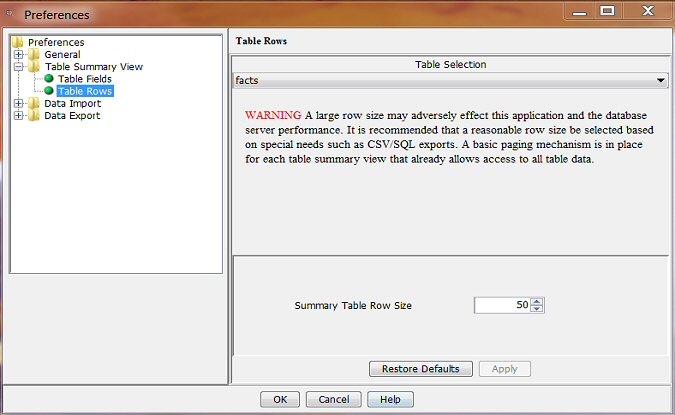Open the Help button
The width and height of the screenshot is (675, 415).
tap(390, 399)
